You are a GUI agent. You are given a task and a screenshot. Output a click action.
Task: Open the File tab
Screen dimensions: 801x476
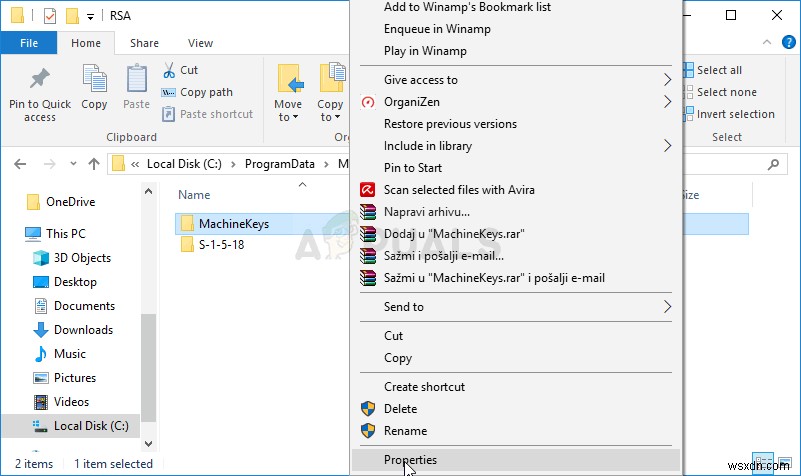point(29,43)
